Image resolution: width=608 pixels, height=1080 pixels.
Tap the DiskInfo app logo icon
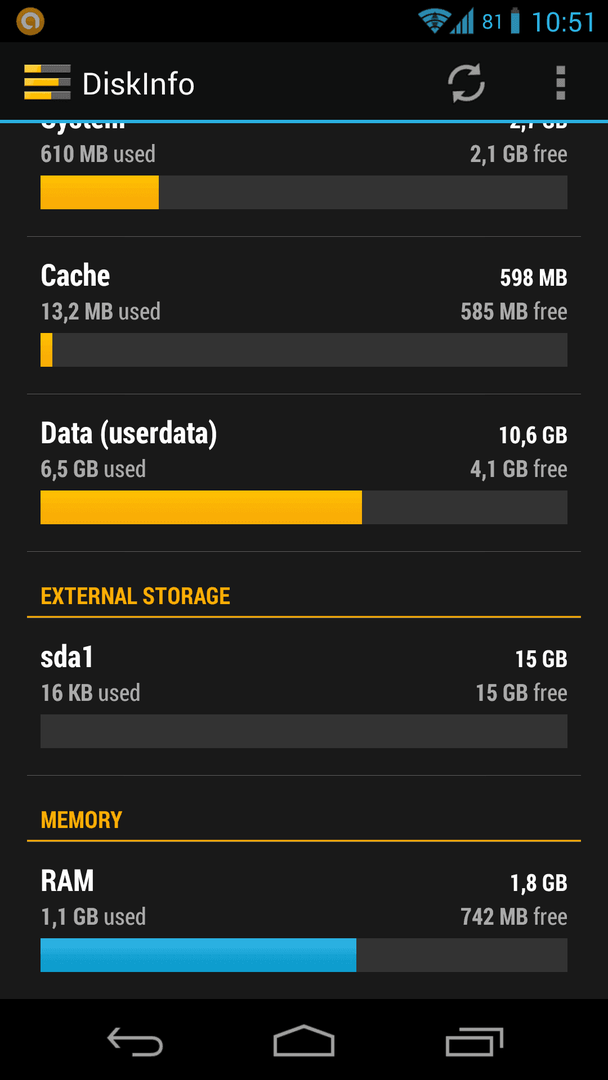(x=47, y=83)
